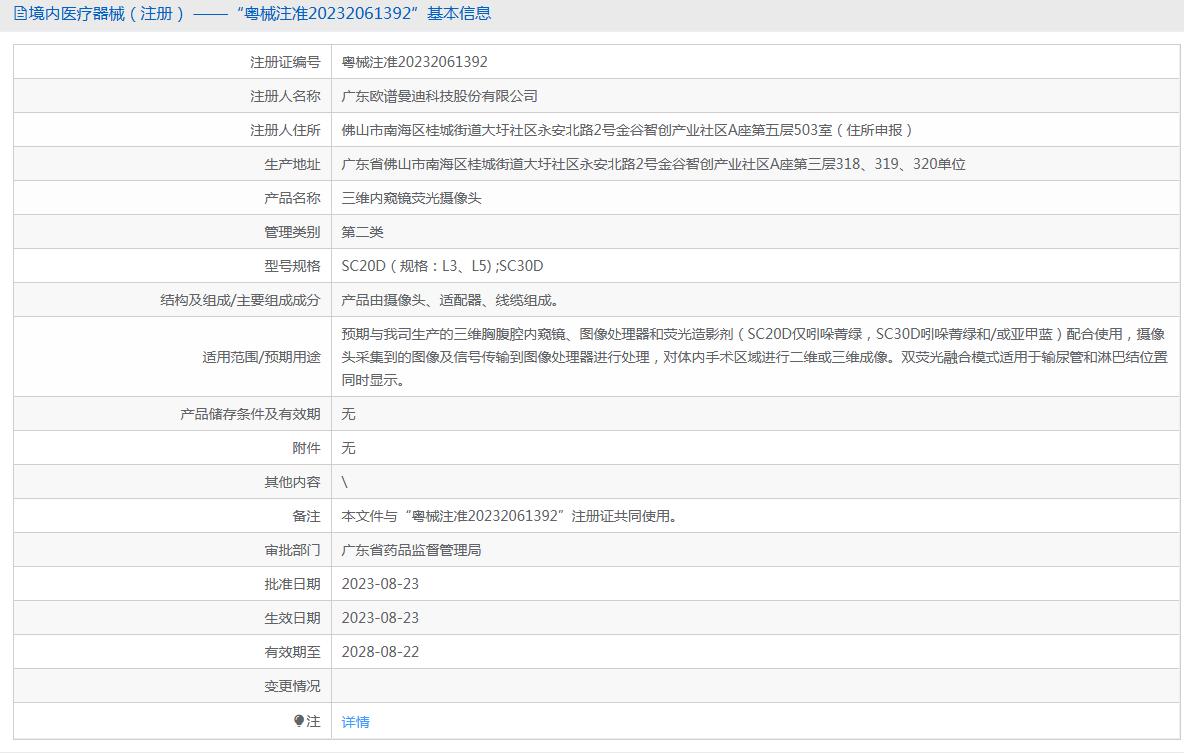Click the page title 境内医疗器械（注册）
The width and height of the screenshot is (1184, 753).
pos(106,14)
